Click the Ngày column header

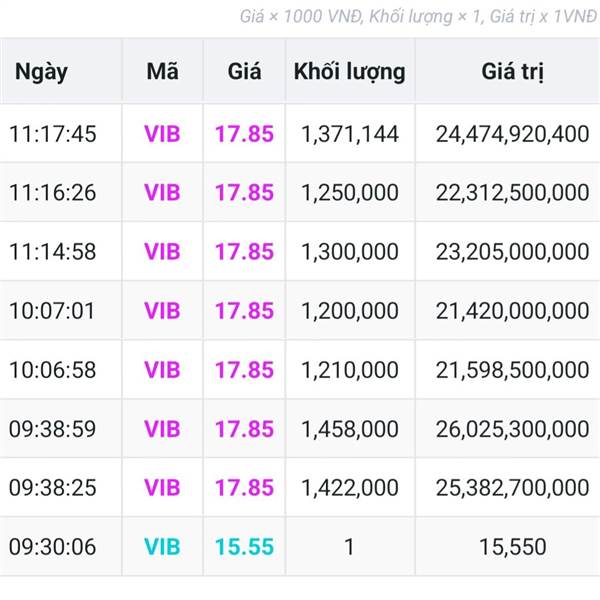click(42, 72)
